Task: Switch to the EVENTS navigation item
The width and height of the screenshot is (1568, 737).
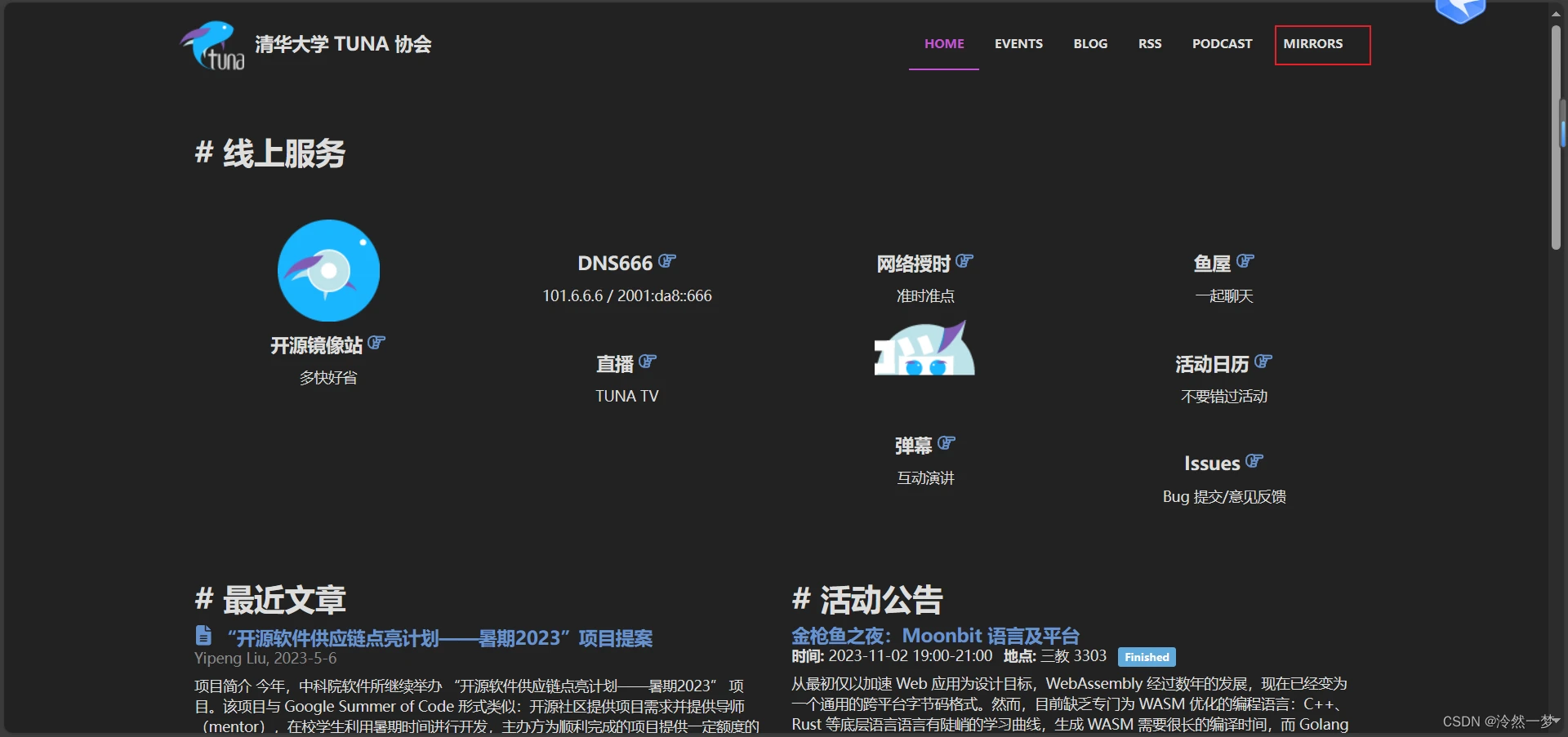Action: (x=1018, y=44)
